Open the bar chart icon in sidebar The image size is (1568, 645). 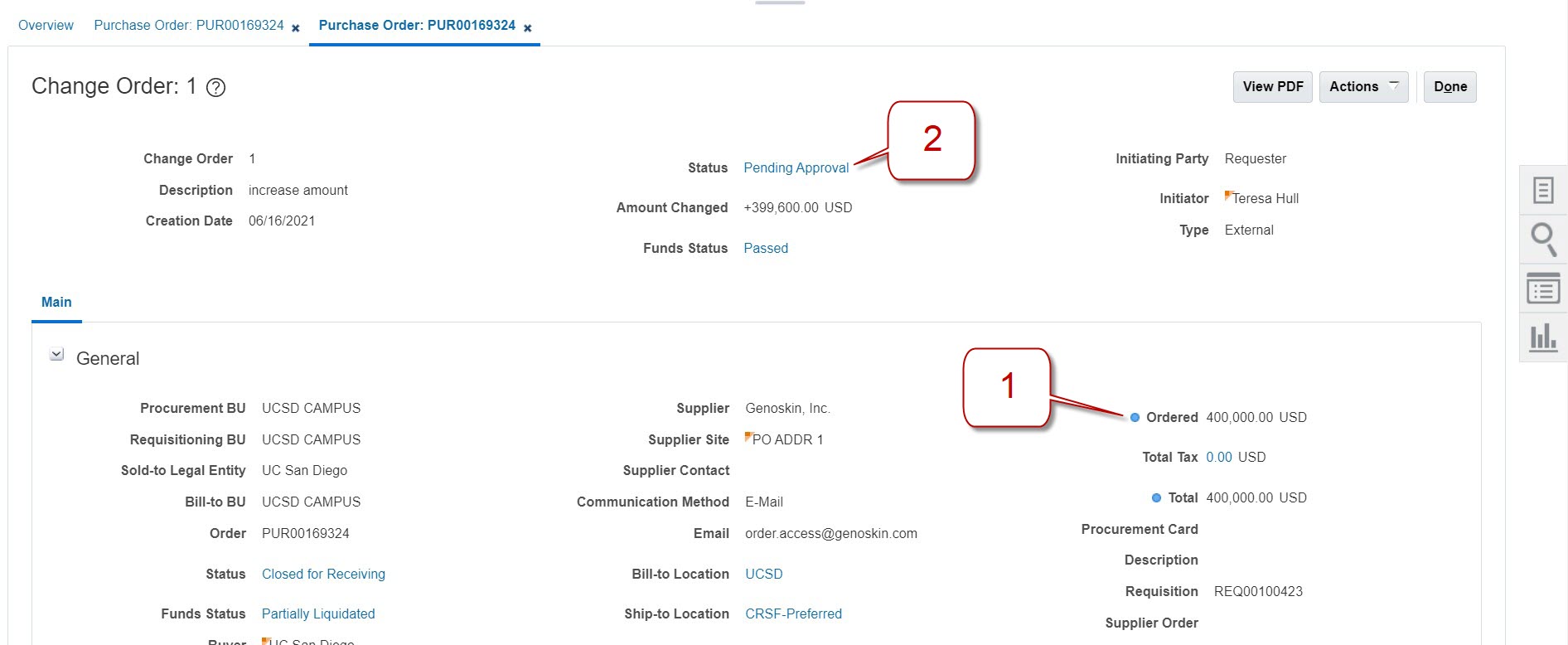point(1542,337)
